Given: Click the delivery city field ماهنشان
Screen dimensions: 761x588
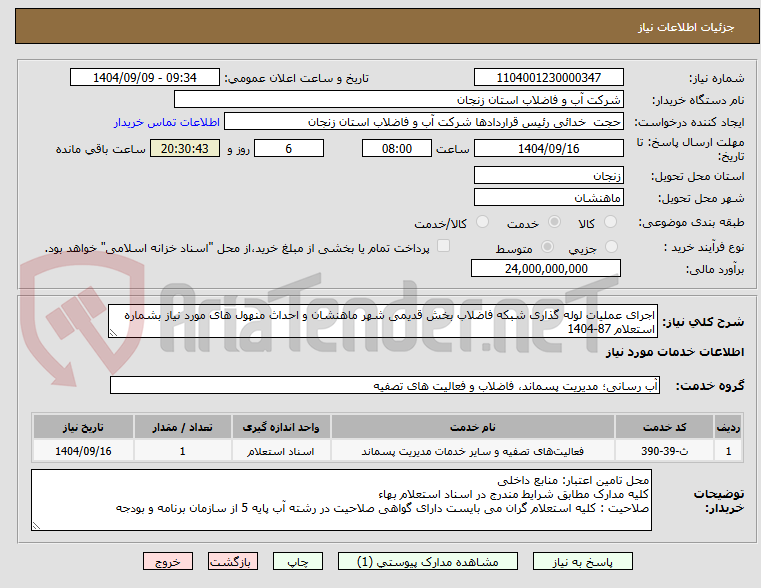Looking at the screenshot, I should [x=548, y=197].
